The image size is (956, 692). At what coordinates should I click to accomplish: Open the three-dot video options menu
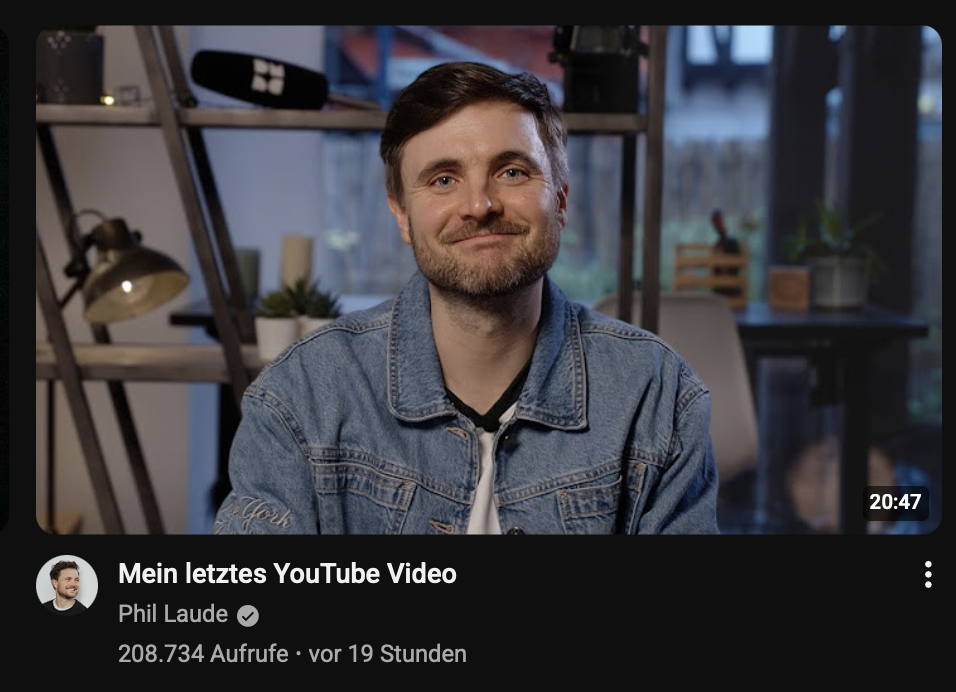click(x=928, y=574)
